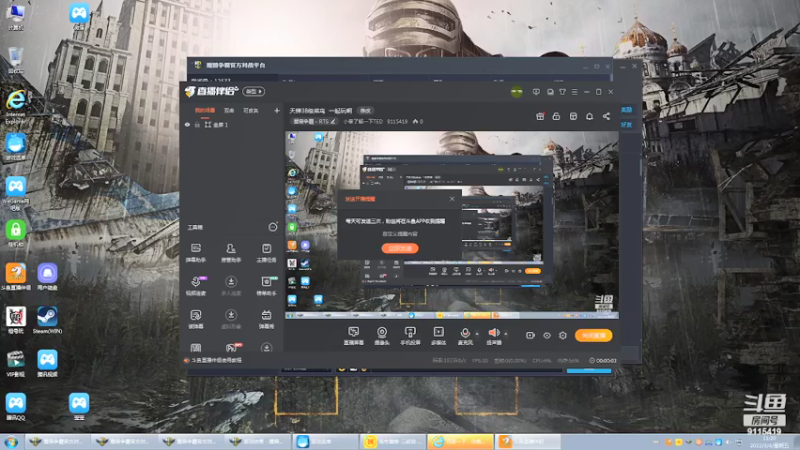Screen dimensions: 800x450
Task: Switch to the orange Internet Explorer taskbar item
Action: point(460,441)
